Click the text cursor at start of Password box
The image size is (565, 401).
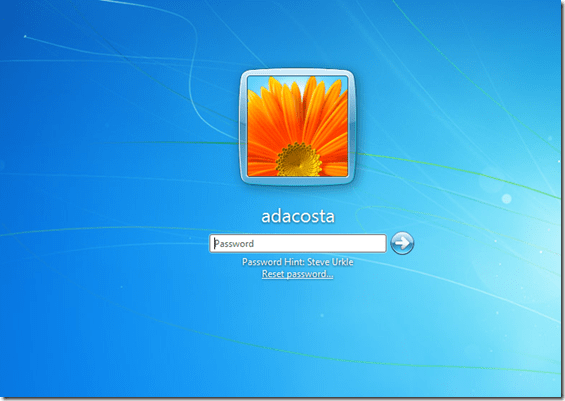[x=215, y=244]
